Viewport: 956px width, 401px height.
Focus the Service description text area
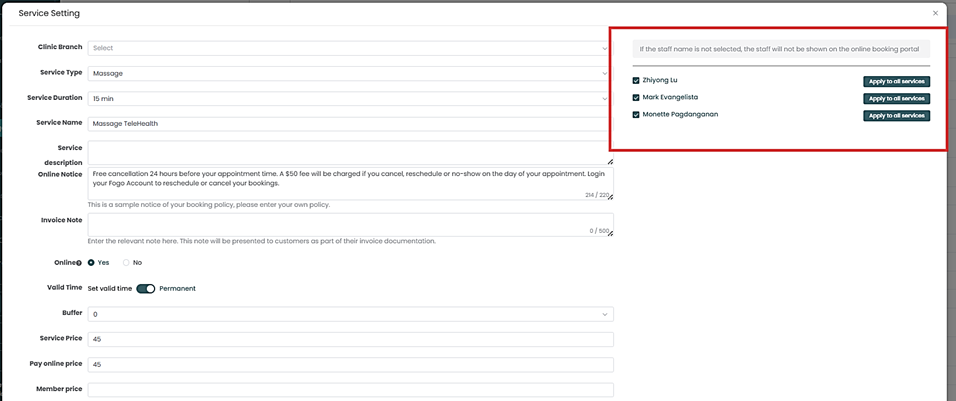(x=350, y=152)
